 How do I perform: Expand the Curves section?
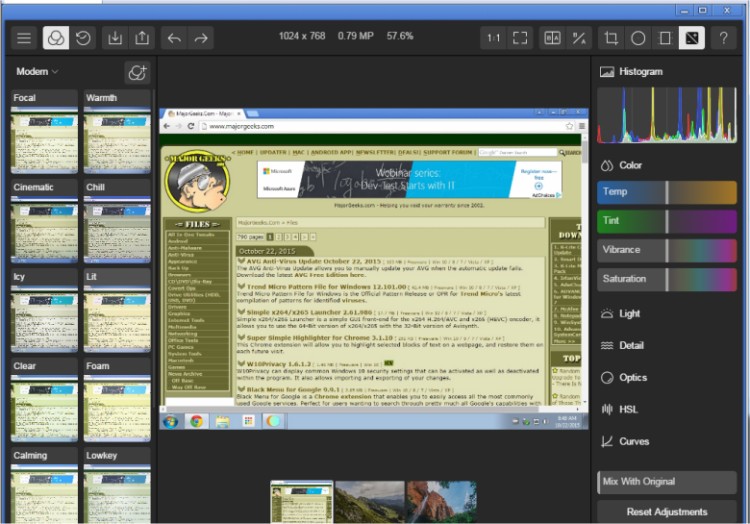[625, 442]
